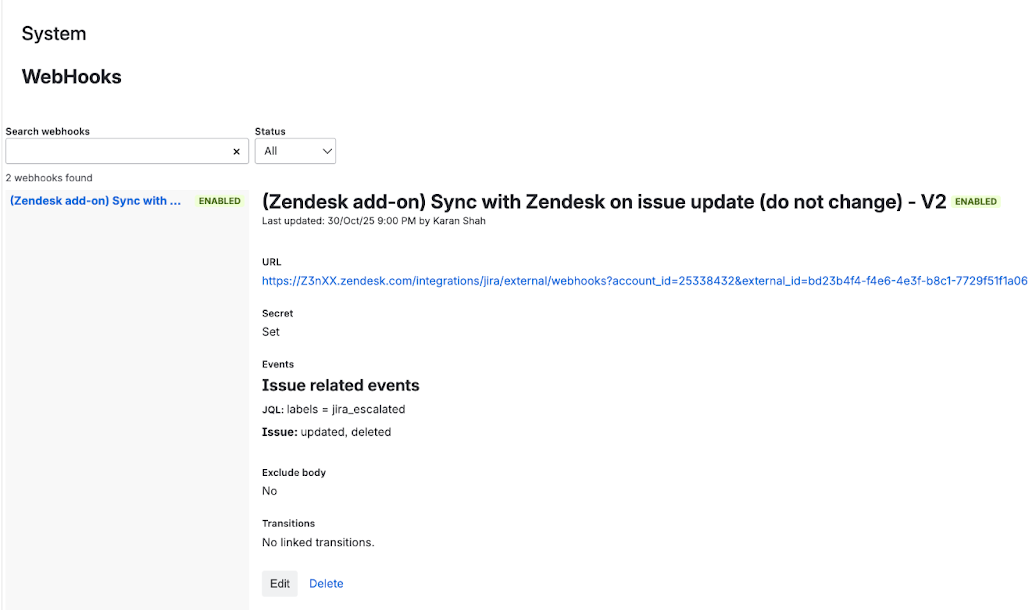Click into the Search webhooks input box

coord(117,152)
